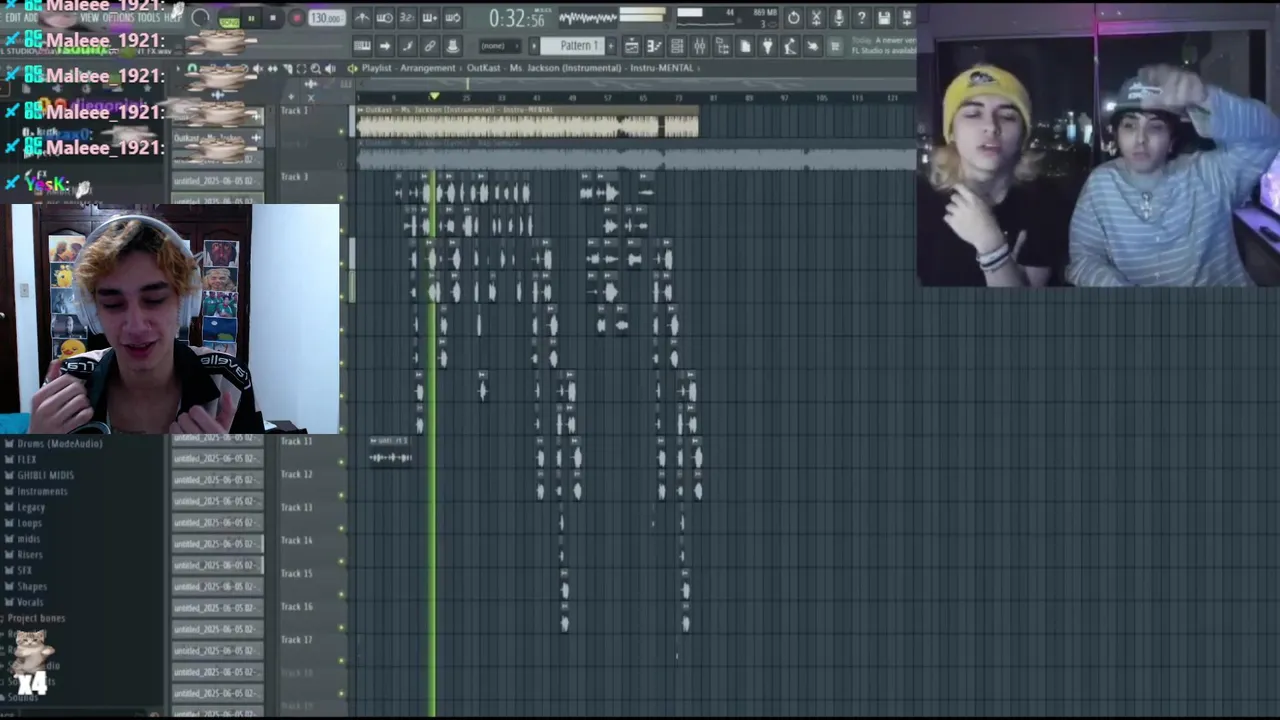Click the microphone audio recording icon
1280x720 pixels.
[838, 18]
